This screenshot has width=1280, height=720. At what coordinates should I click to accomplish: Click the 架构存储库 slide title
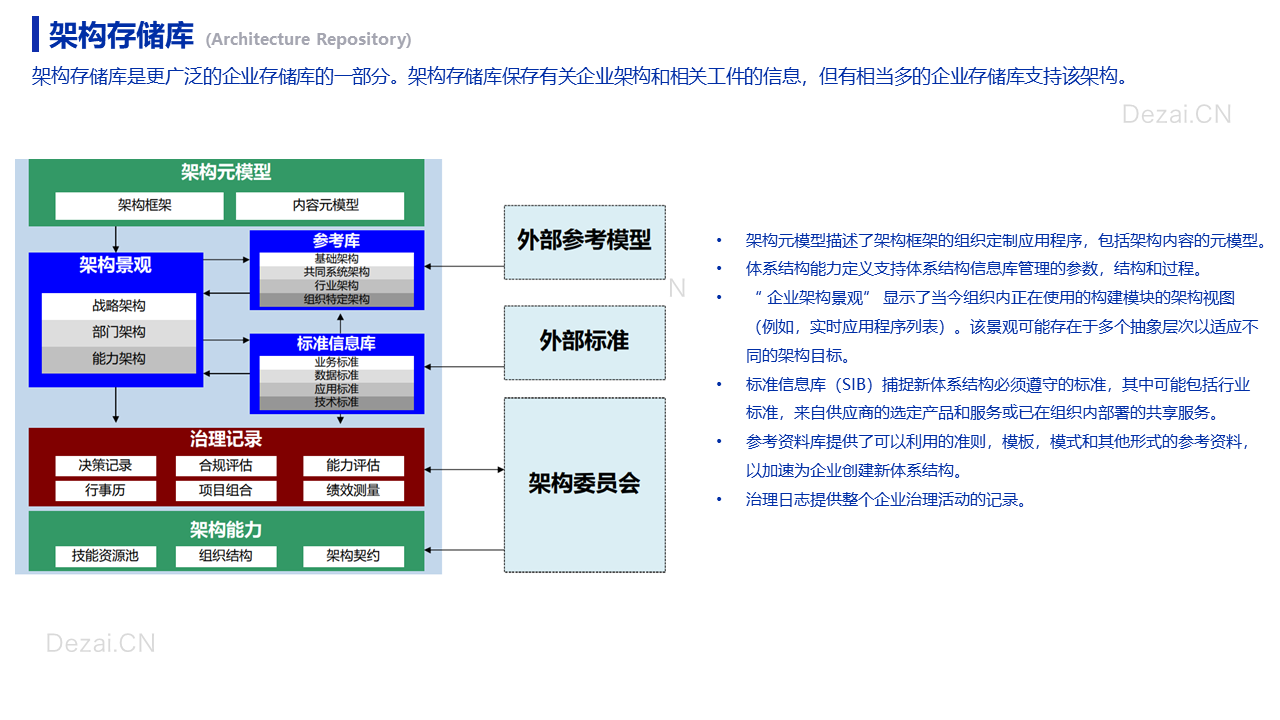[121, 37]
